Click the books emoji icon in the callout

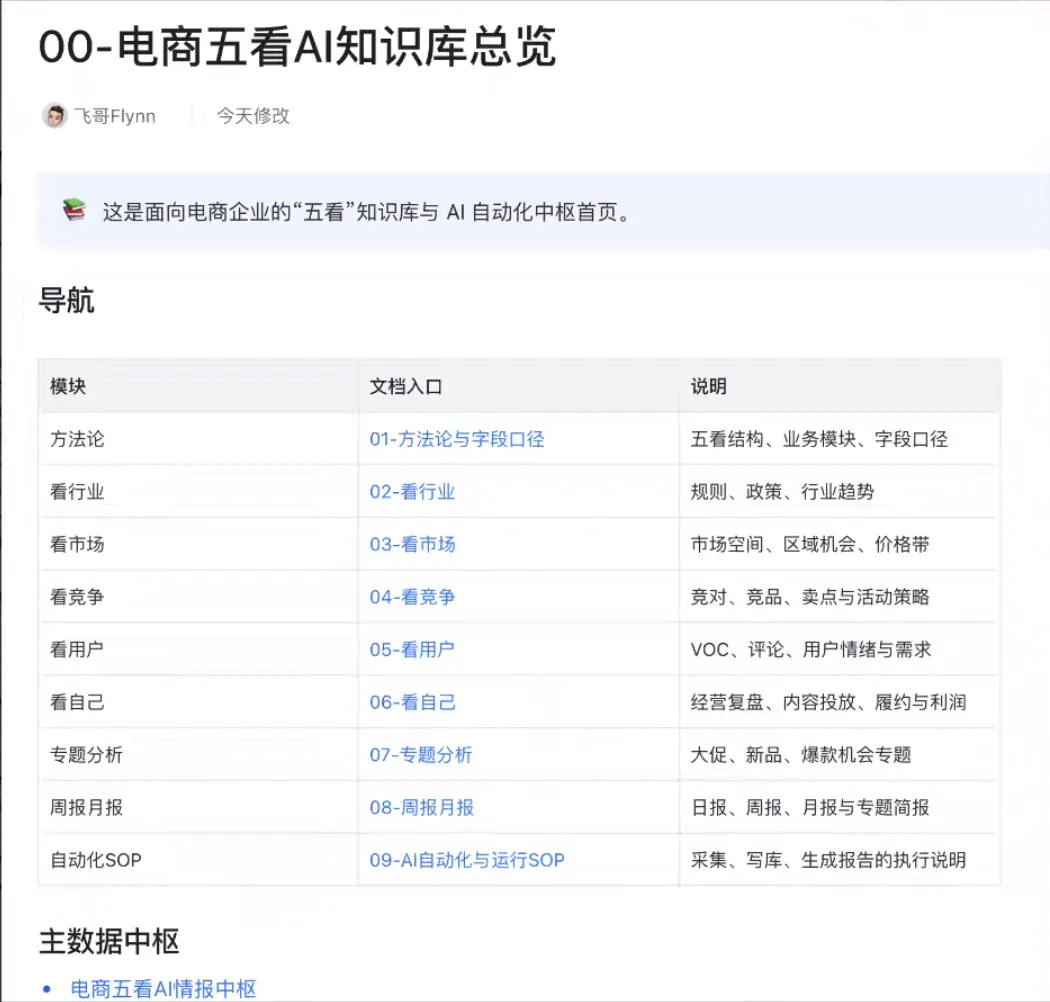tap(74, 210)
